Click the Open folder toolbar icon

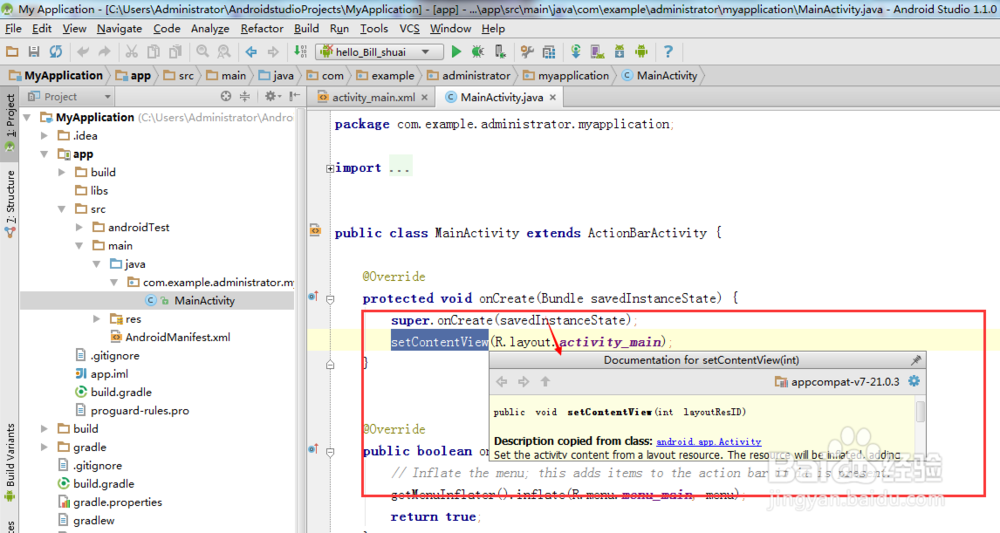(x=12, y=52)
